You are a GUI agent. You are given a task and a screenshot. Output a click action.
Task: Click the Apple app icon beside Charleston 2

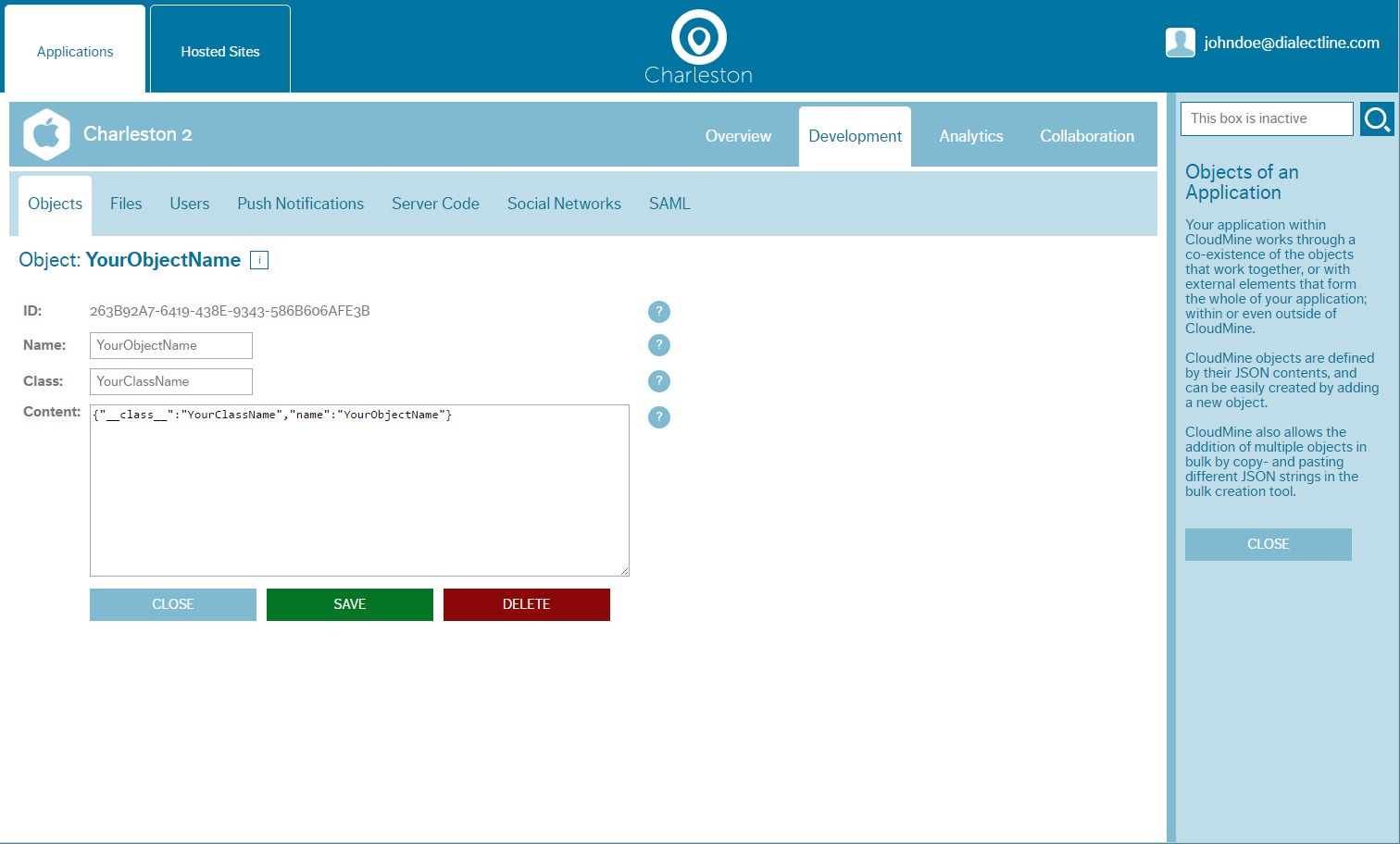coord(46,134)
